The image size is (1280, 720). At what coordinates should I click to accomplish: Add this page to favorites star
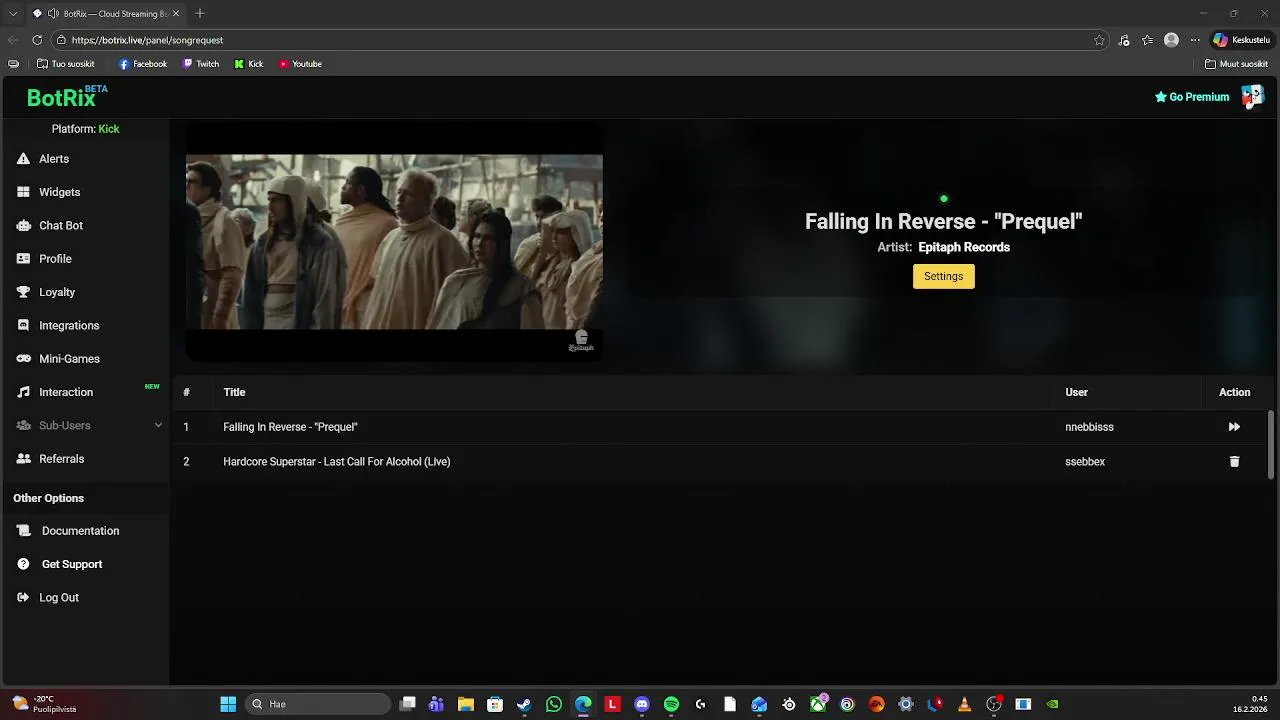[x=1099, y=40]
